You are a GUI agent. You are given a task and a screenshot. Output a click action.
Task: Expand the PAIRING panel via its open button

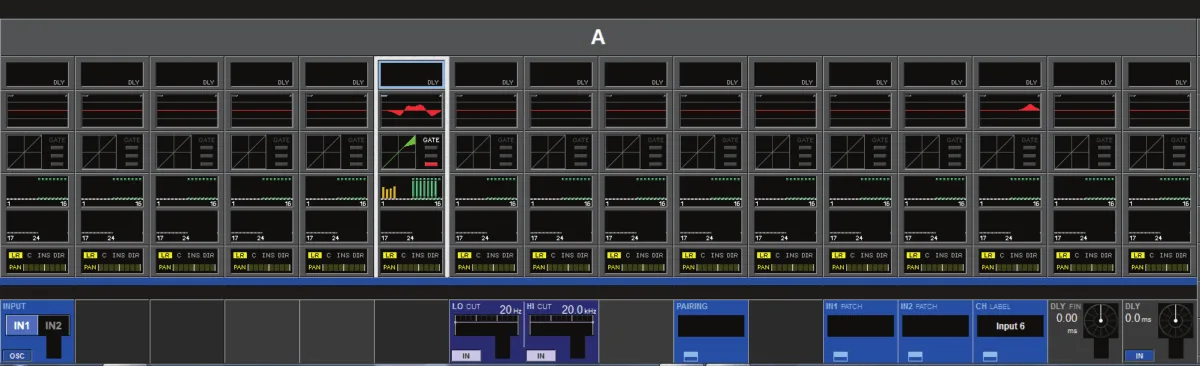point(690,356)
